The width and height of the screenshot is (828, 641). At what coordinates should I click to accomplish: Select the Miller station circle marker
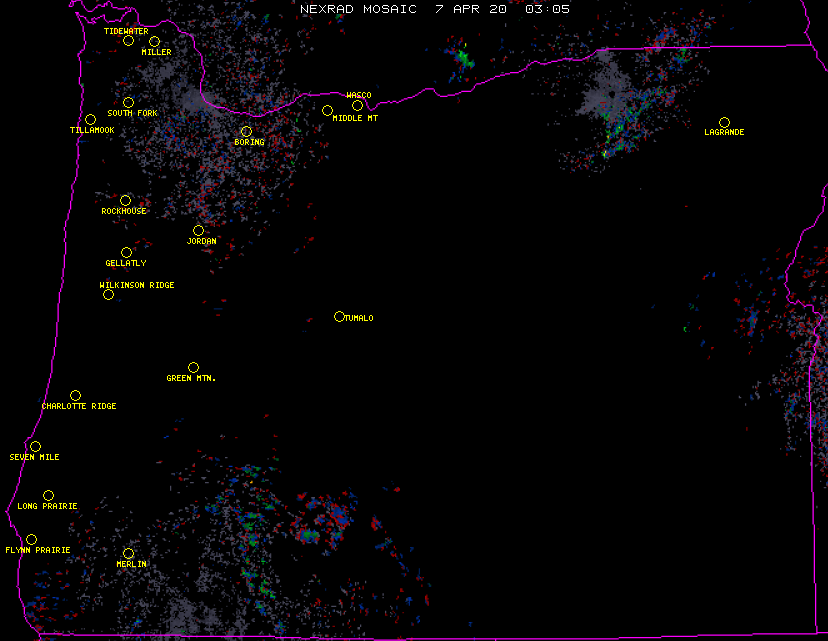[154, 42]
